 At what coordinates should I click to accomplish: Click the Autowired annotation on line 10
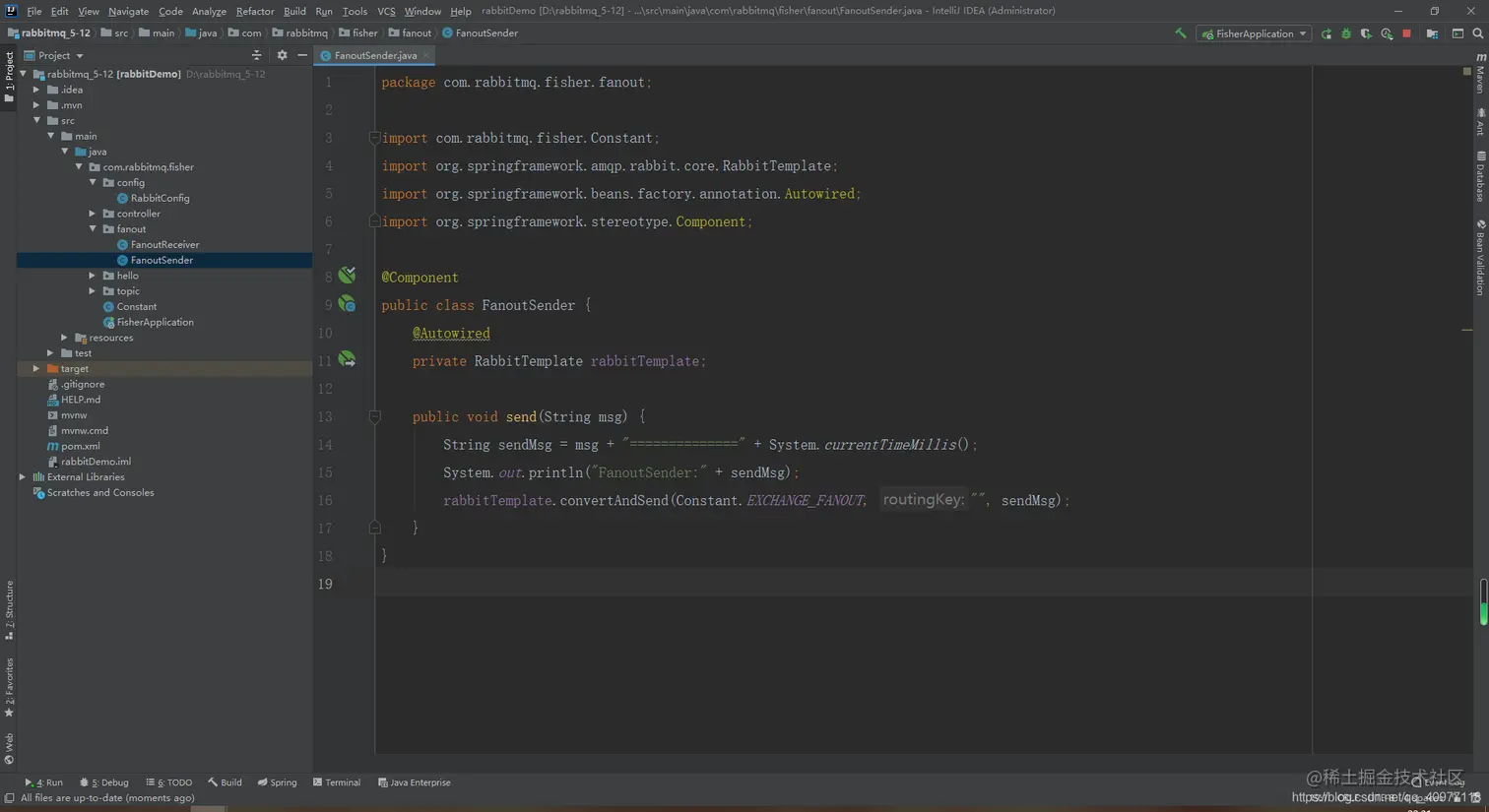pyautogui.click(x=451, y=333)
